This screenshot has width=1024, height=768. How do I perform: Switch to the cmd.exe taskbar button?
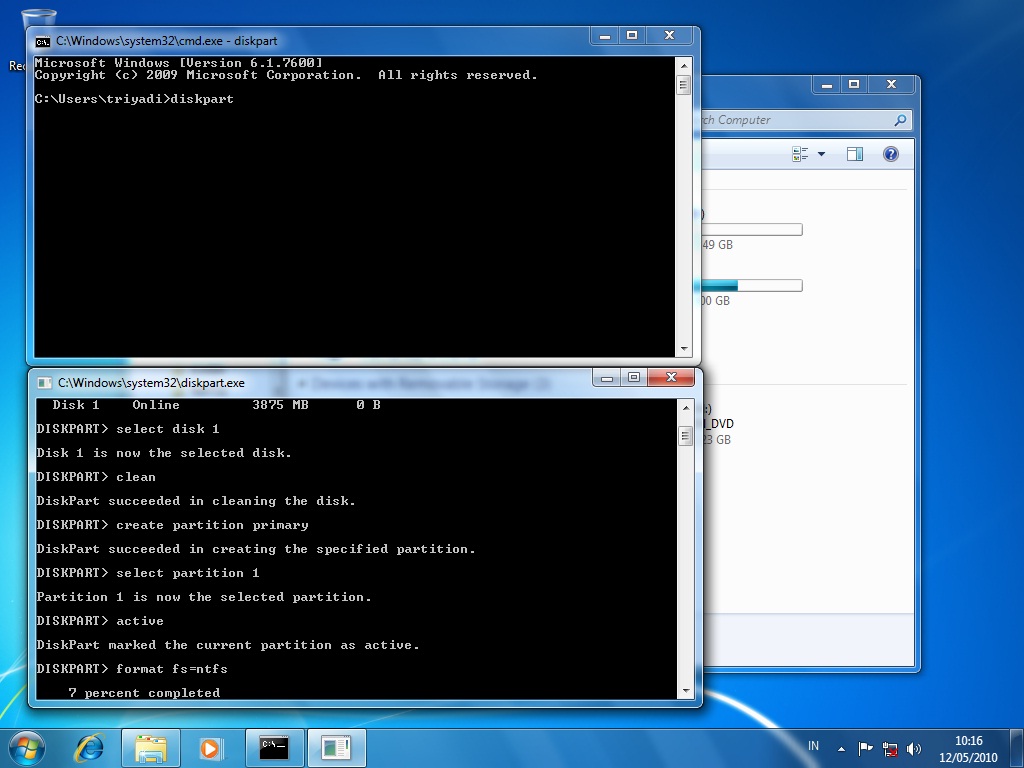click(274, 748)
